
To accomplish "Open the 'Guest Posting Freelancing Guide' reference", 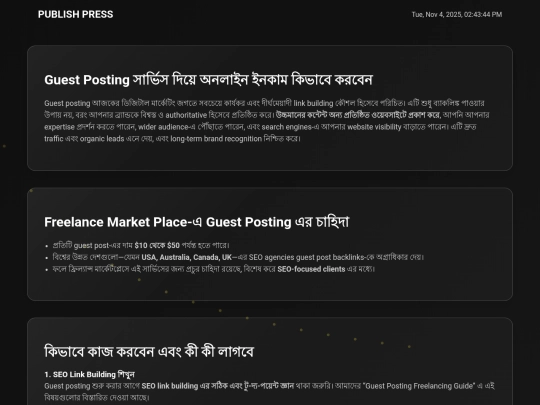I will 419,386.
